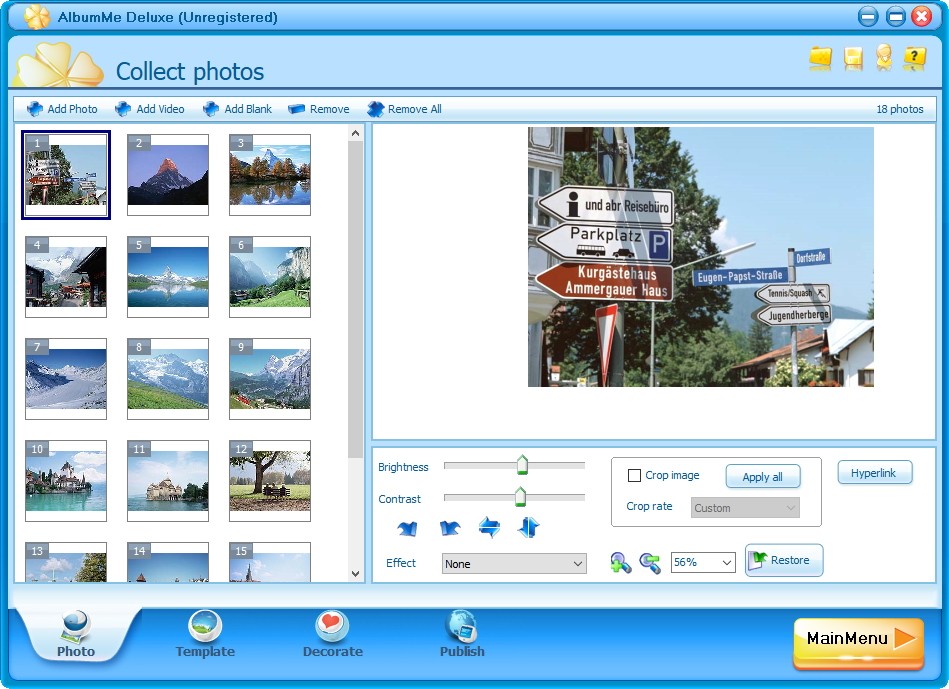
Task: Enable the Crop image checkbox
Action: [x=634, y=475]
